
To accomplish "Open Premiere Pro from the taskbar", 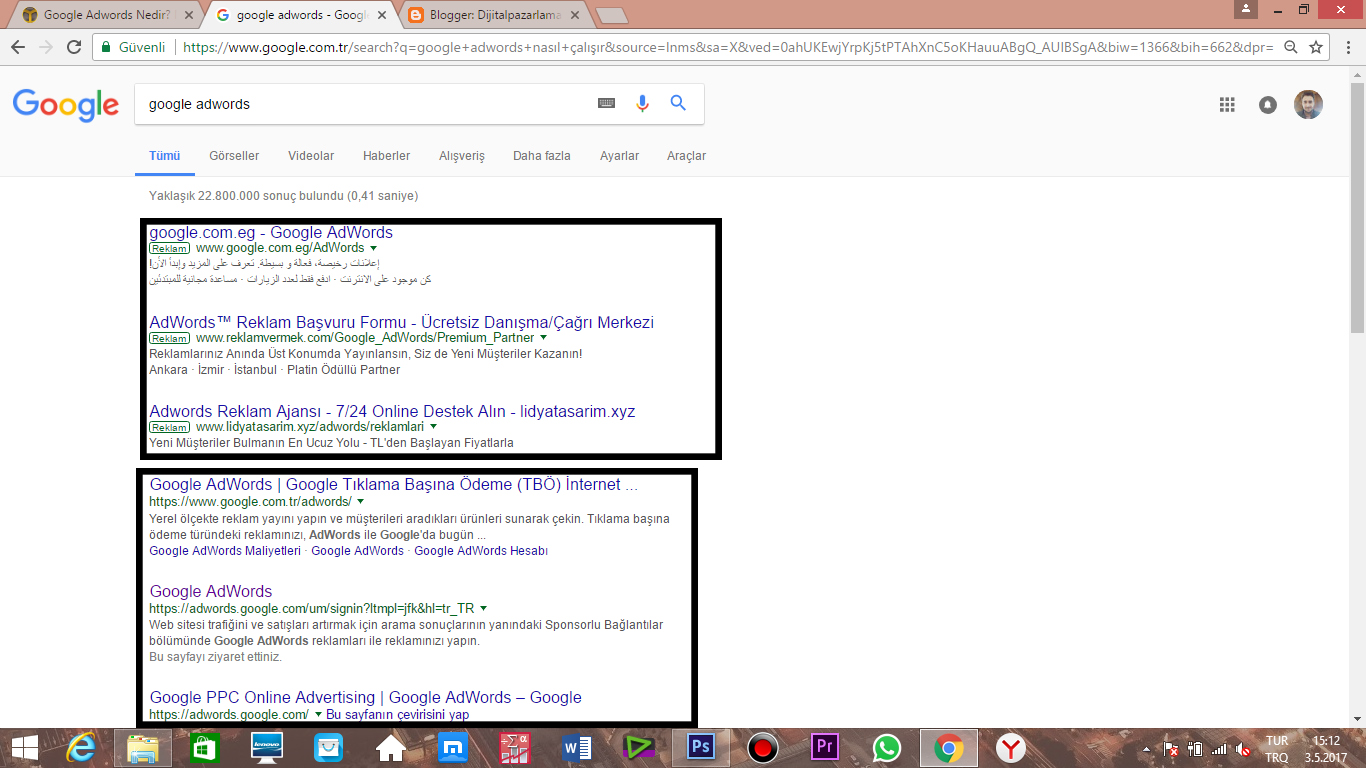I will point(825,748).
